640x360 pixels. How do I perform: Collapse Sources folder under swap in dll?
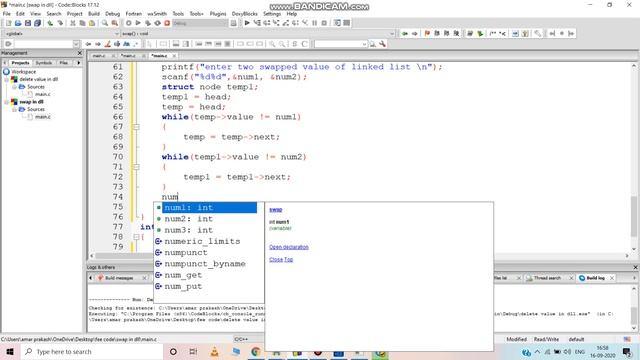click(x=14, y=109)
